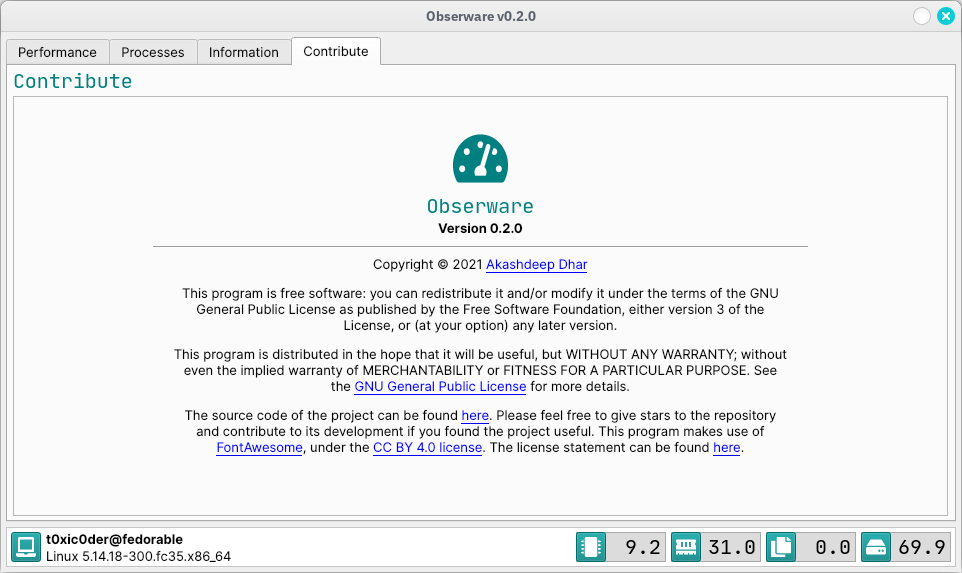This screenshot has height=573, width=962.
Task: Click the disk usage value 69.9
Action: coord(922,547)
